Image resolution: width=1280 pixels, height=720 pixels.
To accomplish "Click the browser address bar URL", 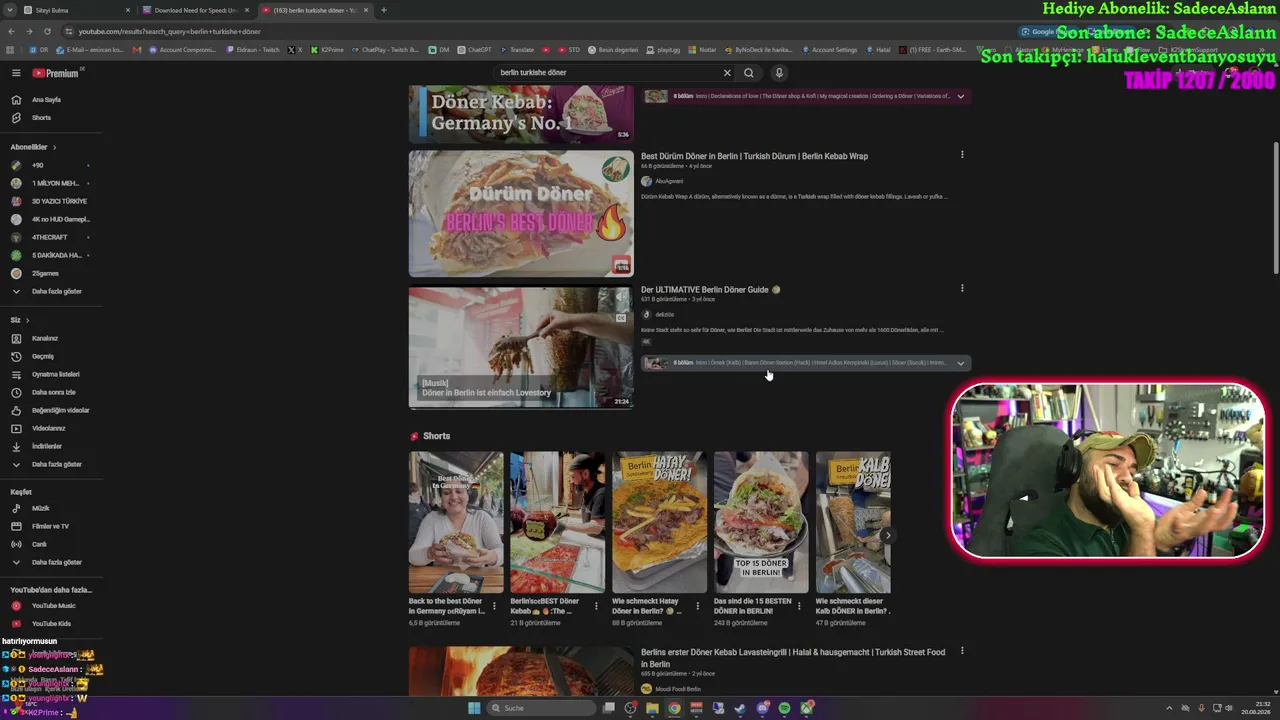I will [169, 31].
